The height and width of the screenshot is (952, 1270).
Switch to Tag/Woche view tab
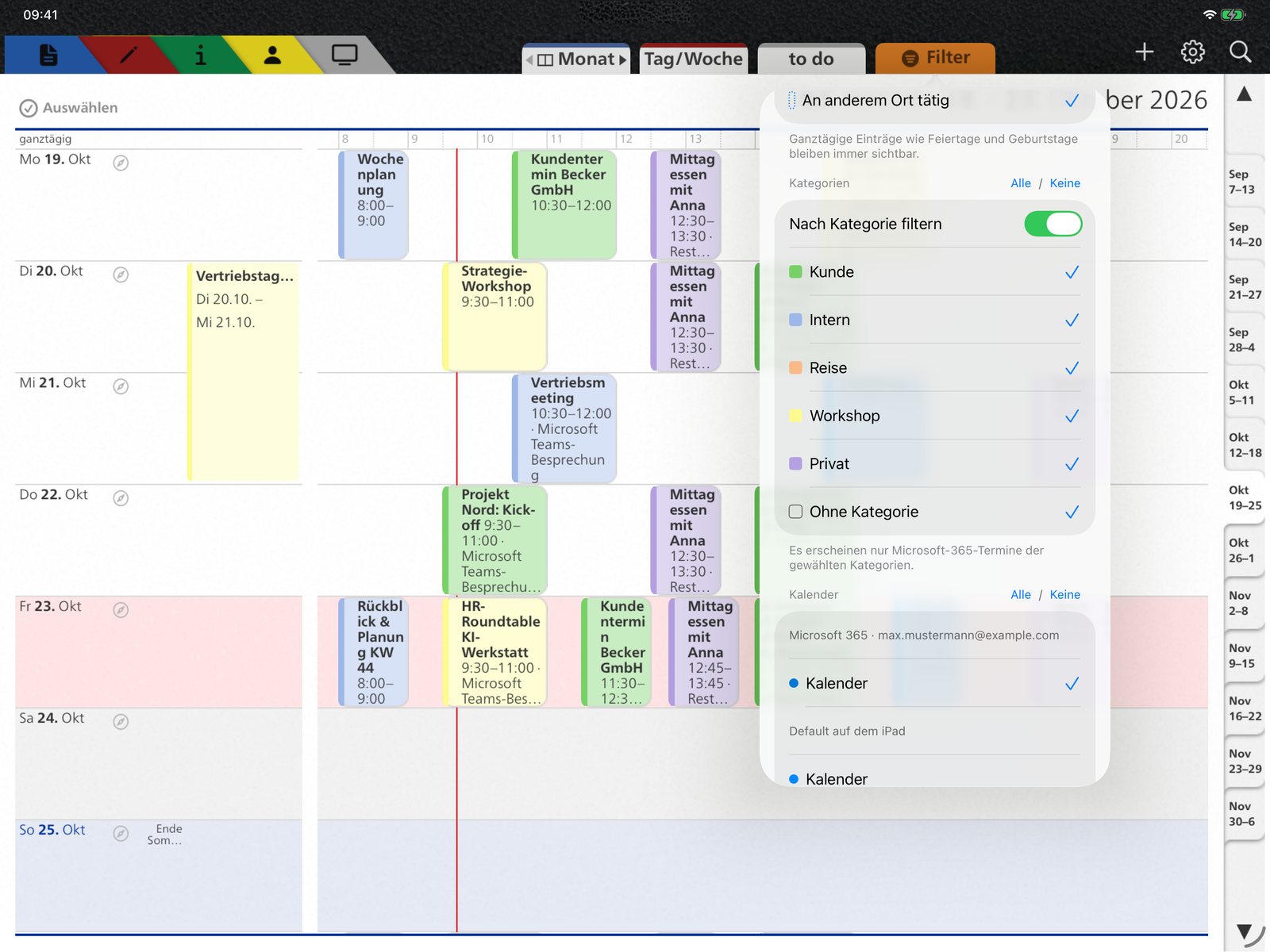click(693, 59)
